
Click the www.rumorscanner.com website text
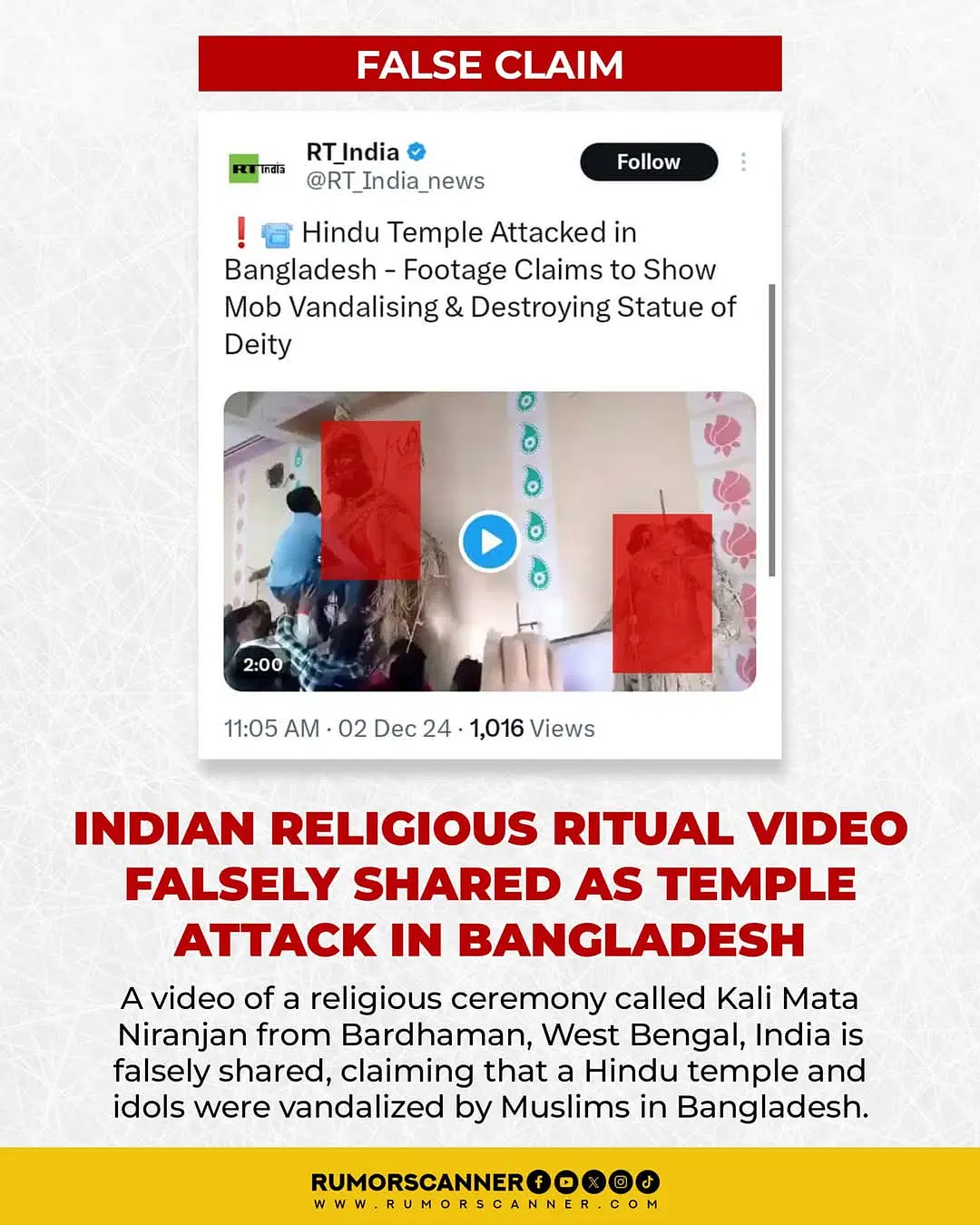(486, 1204)
